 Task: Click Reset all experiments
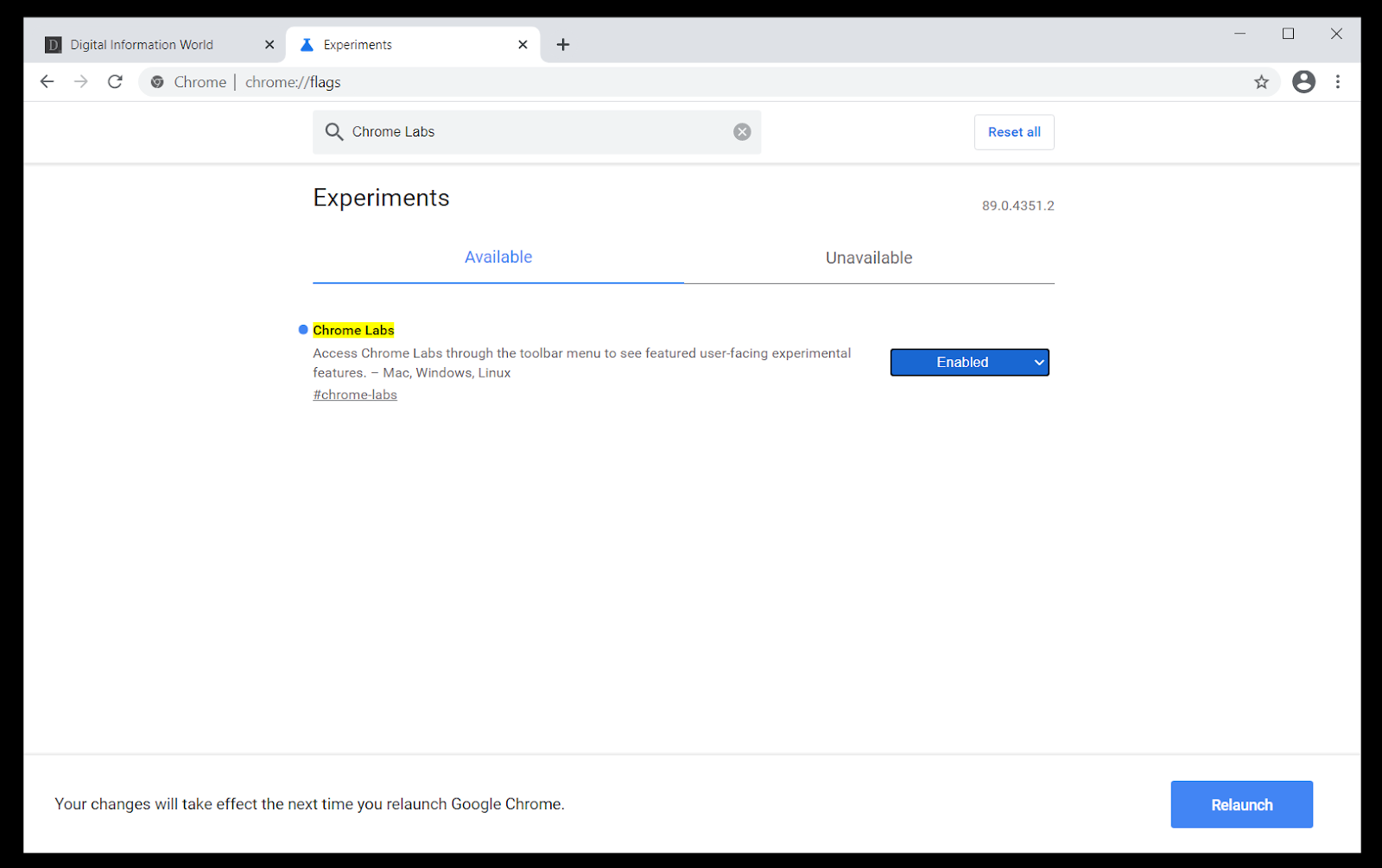coord(1013,131)
